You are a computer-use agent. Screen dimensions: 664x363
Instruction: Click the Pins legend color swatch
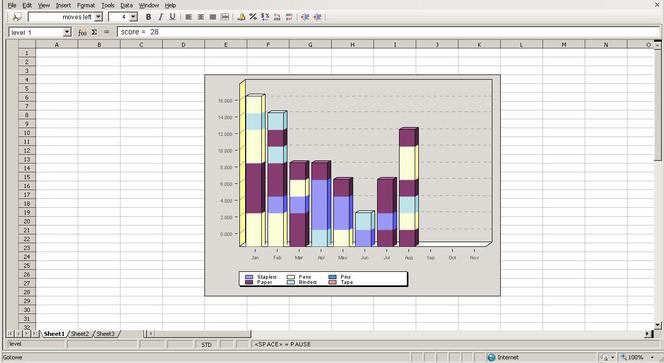click(333, 277)
